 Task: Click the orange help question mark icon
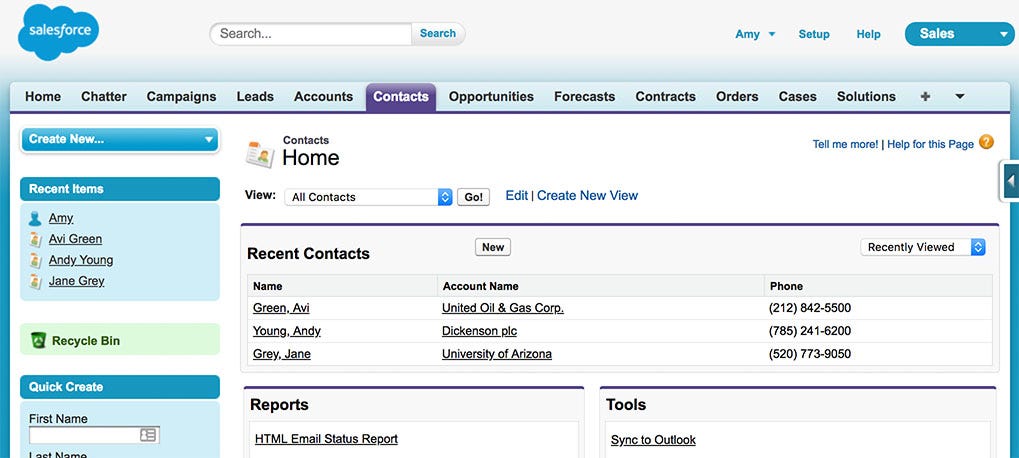[x=987, y=142]
